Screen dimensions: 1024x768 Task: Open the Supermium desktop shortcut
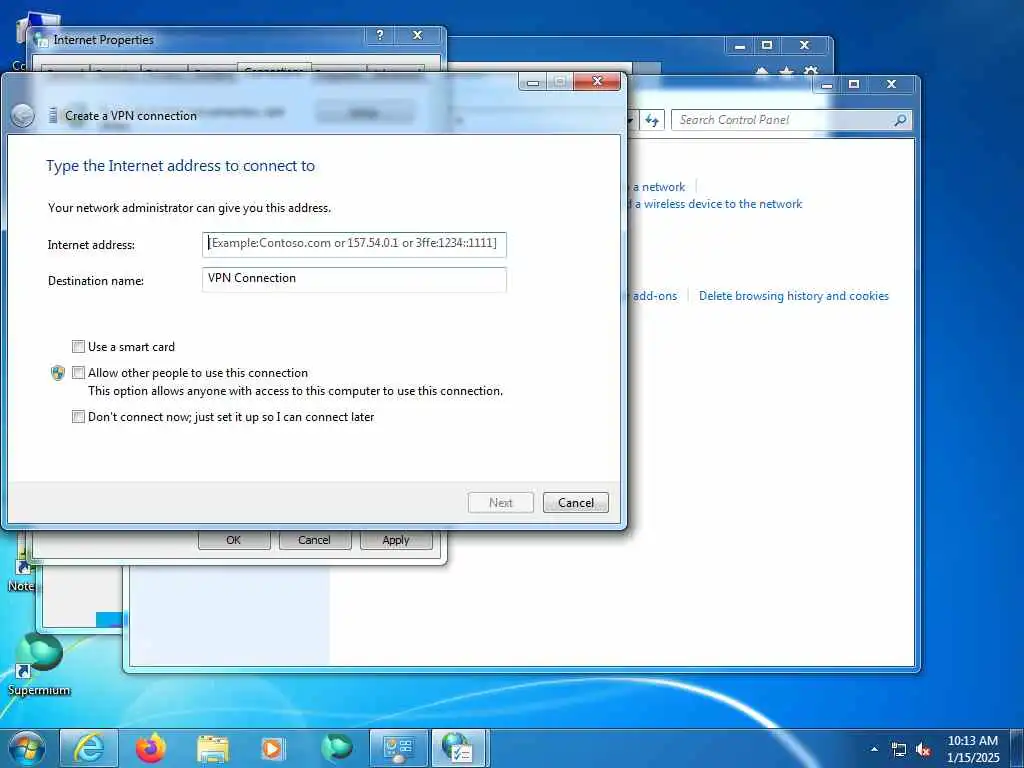39,664
